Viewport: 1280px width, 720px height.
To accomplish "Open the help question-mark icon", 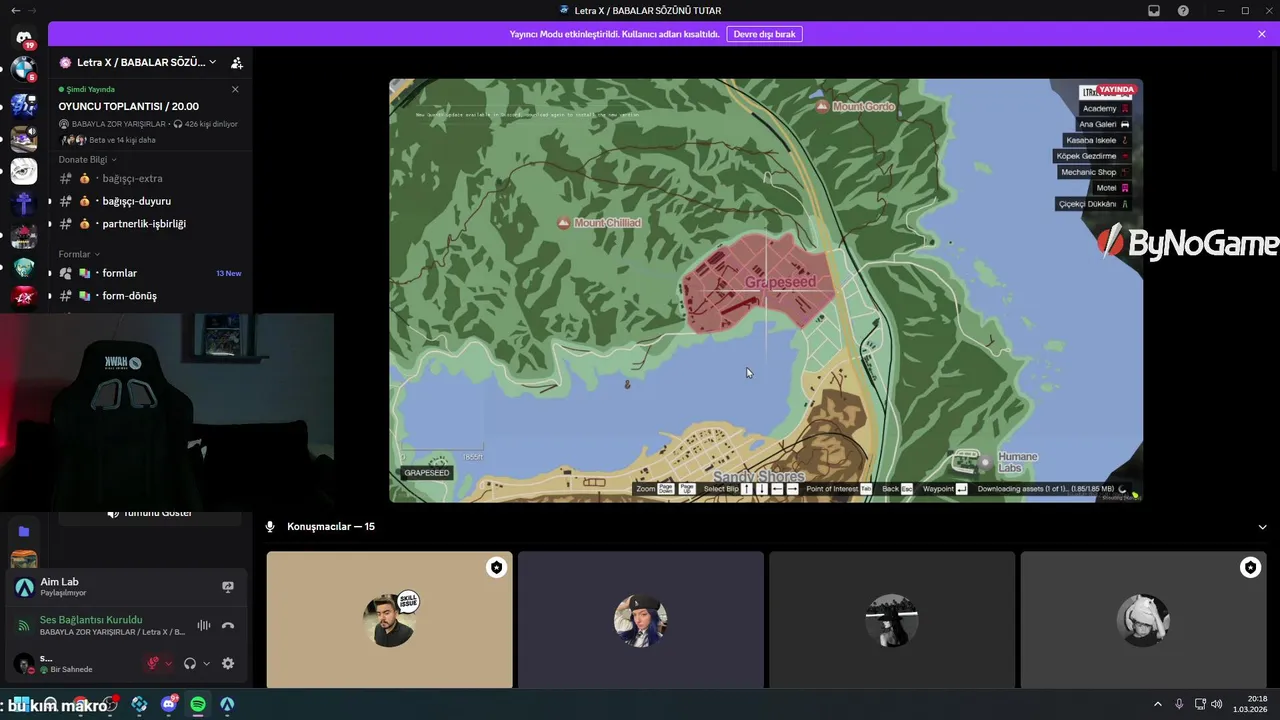I will (x=1184, y=10).
